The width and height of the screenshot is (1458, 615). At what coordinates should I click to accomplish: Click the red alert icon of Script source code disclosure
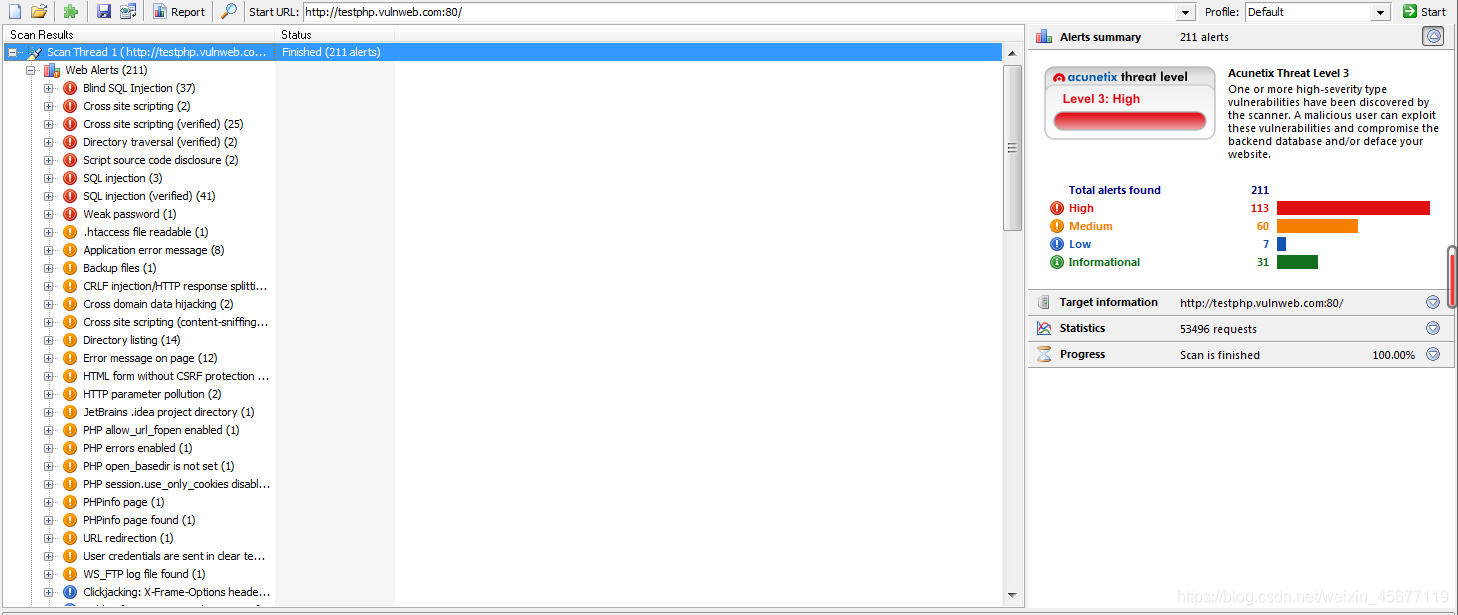tap(70, 160)
